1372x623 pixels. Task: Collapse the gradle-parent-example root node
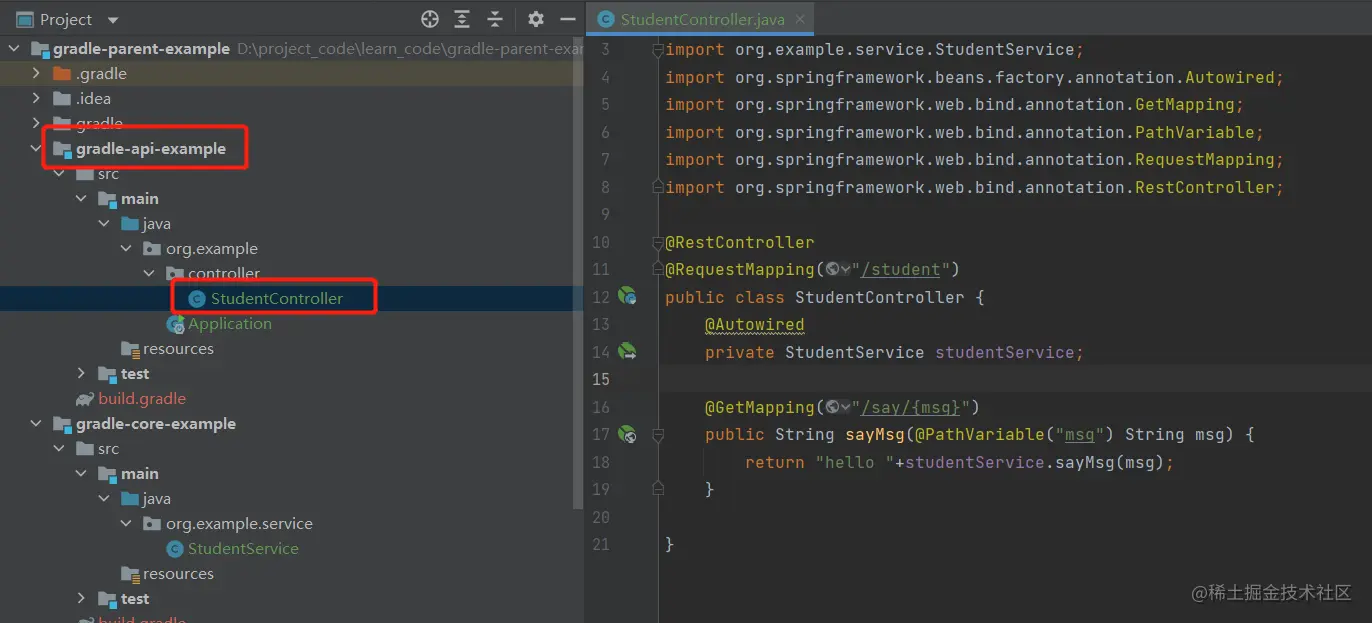pyautogui.click(x=15, y=48)
